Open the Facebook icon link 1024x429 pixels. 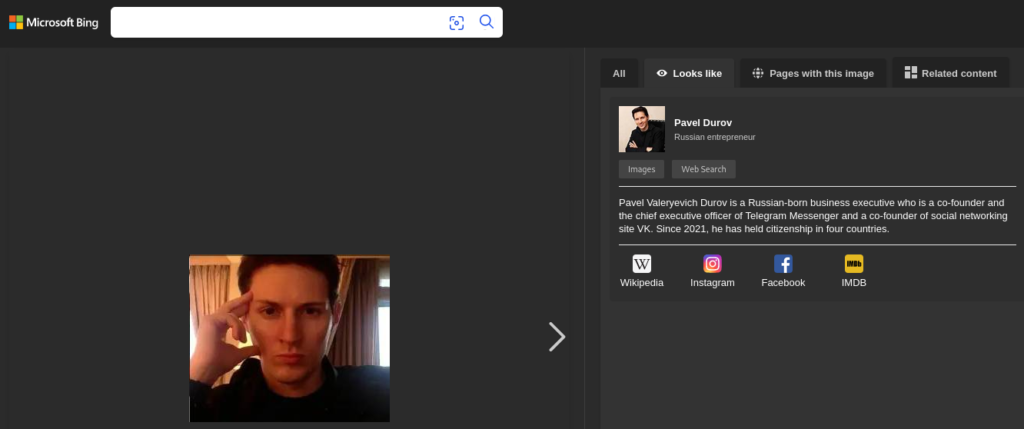coord(783,264)
